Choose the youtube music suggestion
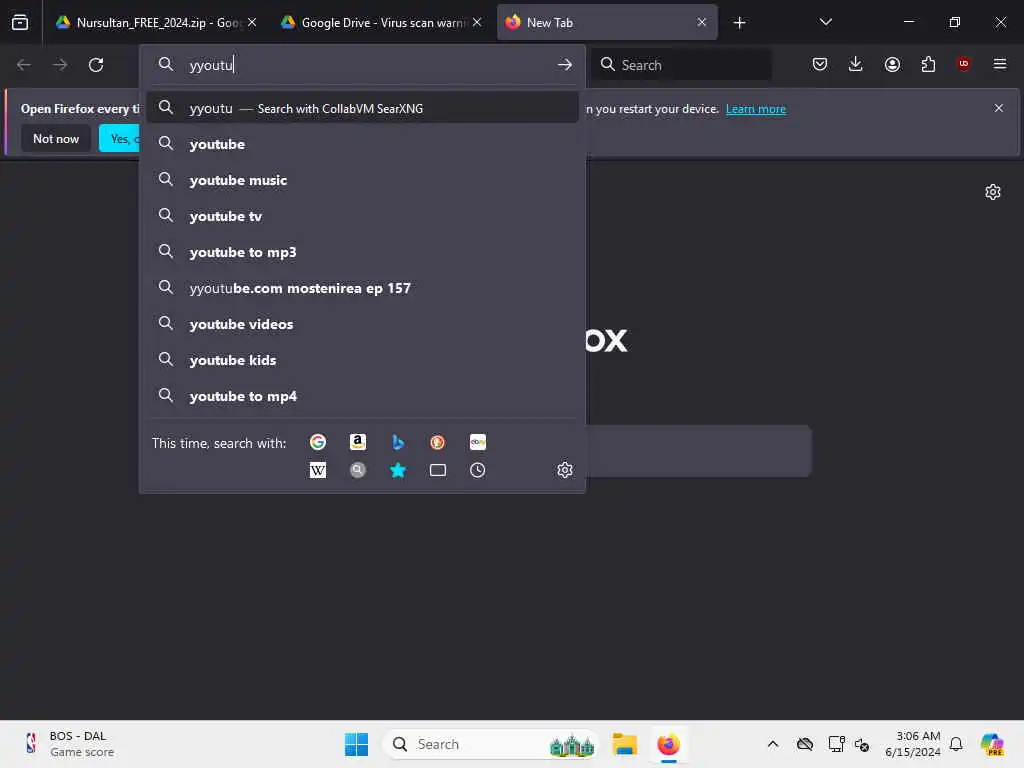Image resolution: width=1024 pixels, height=768 pixels. click(x=362, y=180)
